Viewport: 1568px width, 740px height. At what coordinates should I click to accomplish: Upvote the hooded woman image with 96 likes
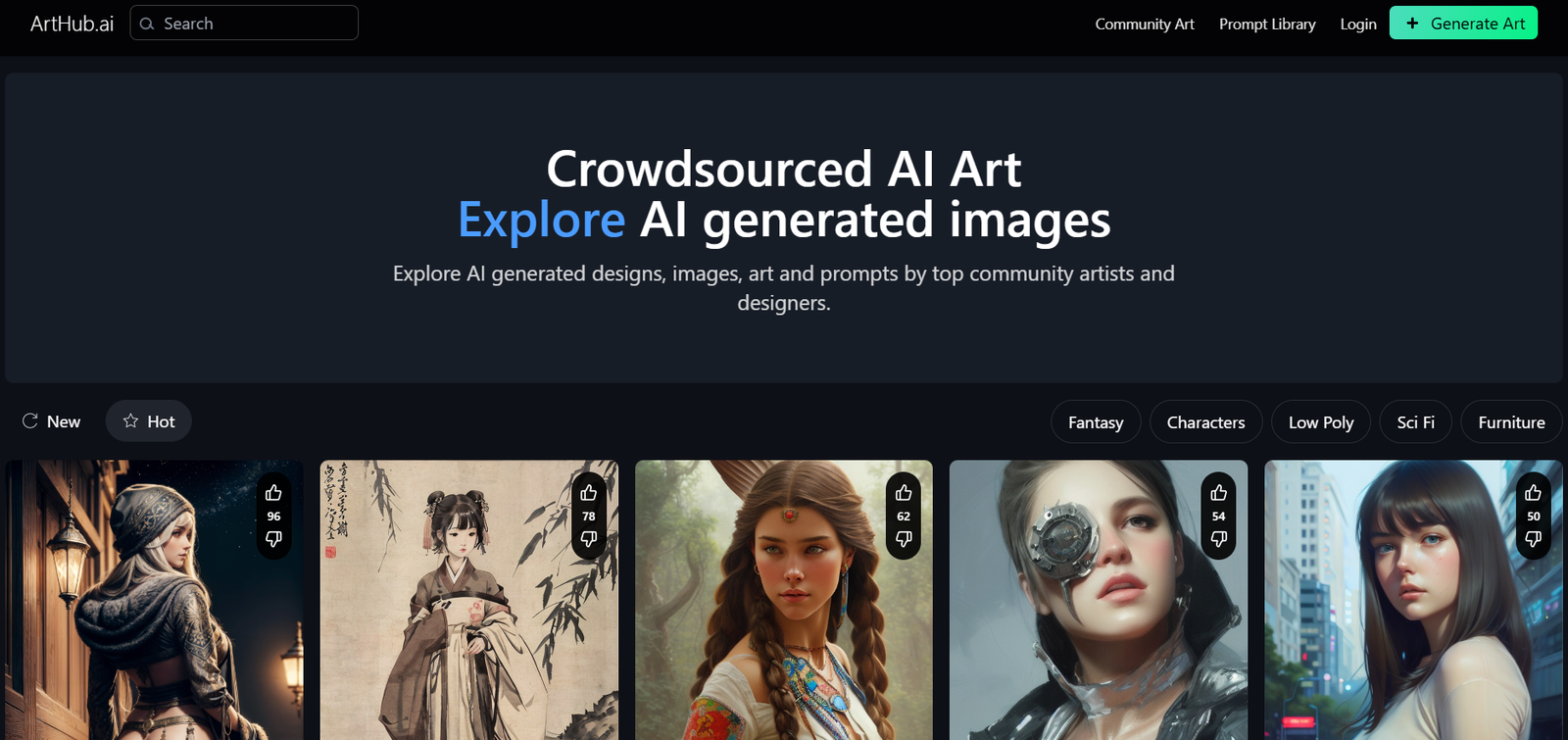[x=273, y=493]
